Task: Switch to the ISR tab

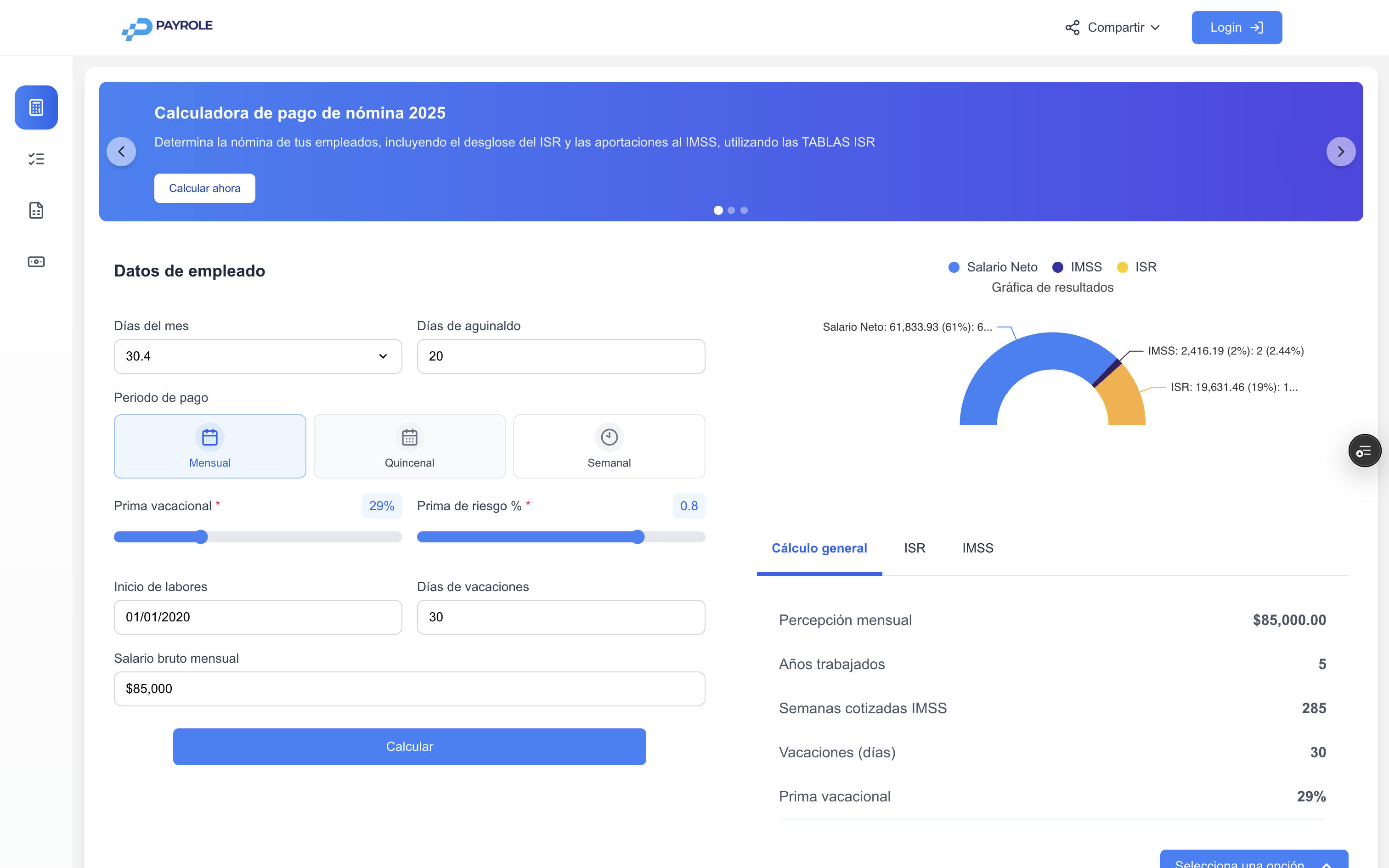Action: tap(914, 548)
